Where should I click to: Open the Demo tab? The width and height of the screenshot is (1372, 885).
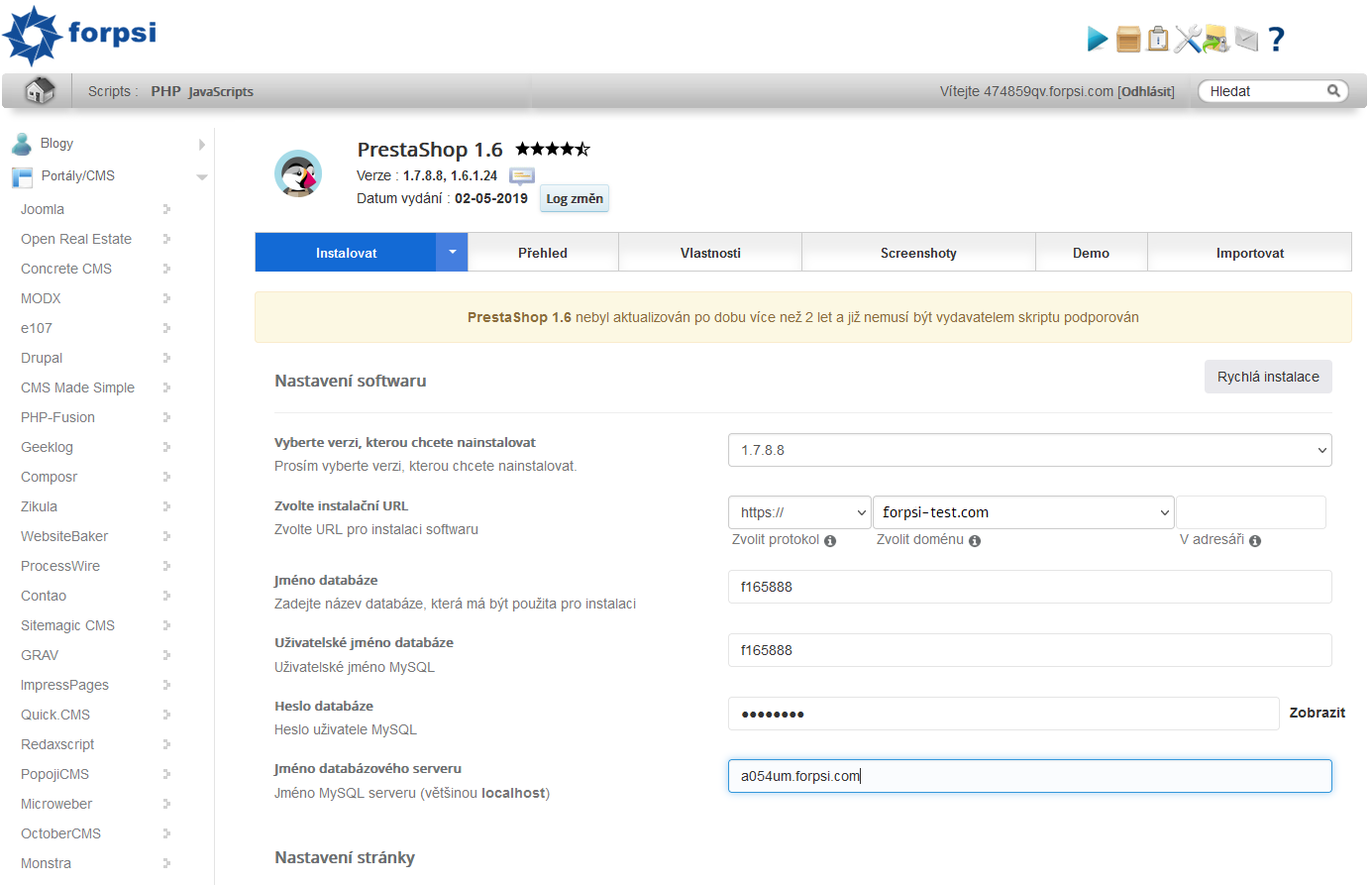(x=1091, y=253)
